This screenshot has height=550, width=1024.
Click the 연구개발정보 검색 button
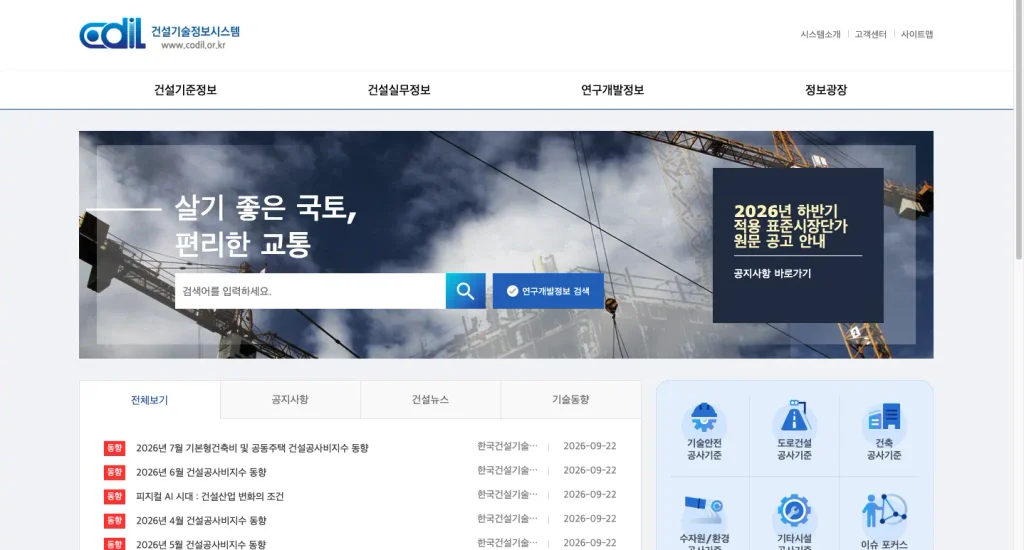pyautogui.click(x=548, y=291)
